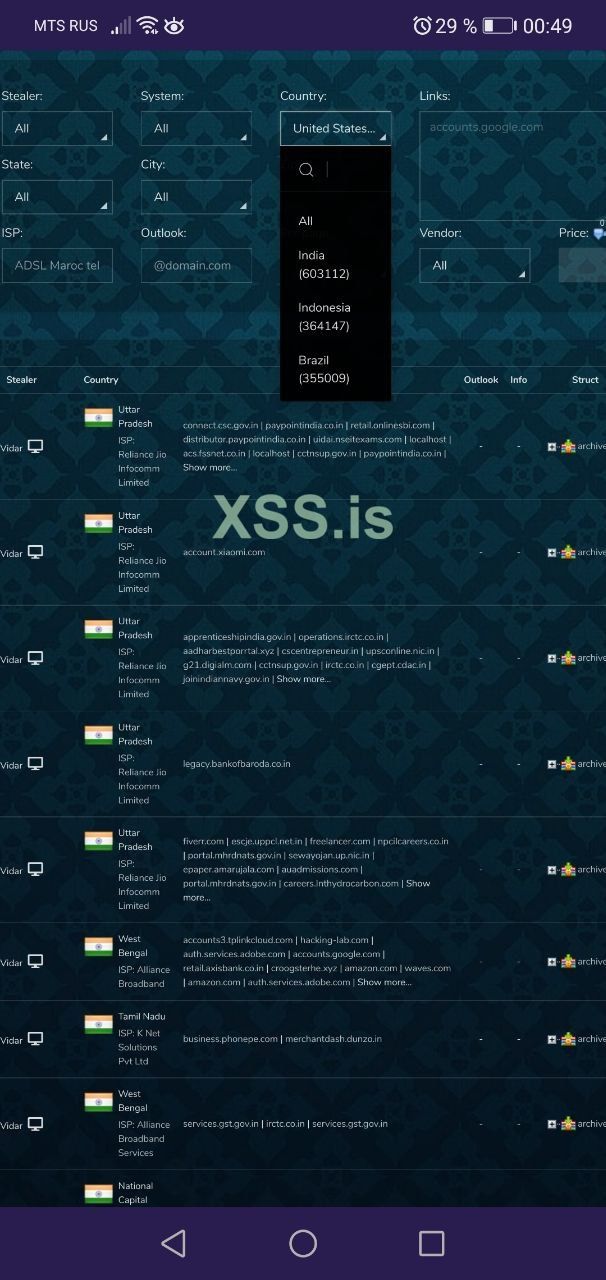Open the System filter dropdown
The width and height of the screenshot is (606, 1280).
[x=196, y=128]
